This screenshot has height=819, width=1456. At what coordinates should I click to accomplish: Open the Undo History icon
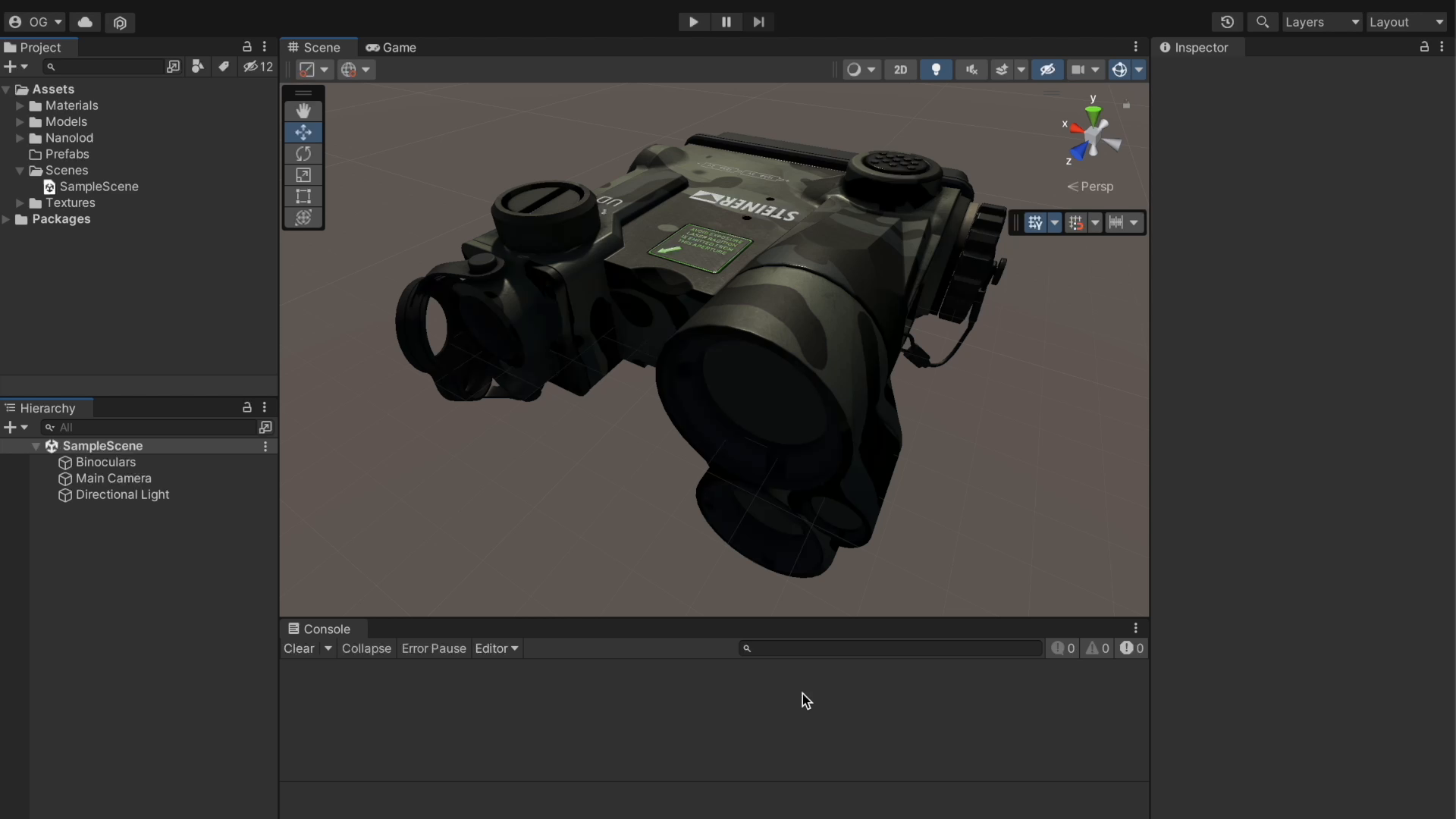point(1227,22)
